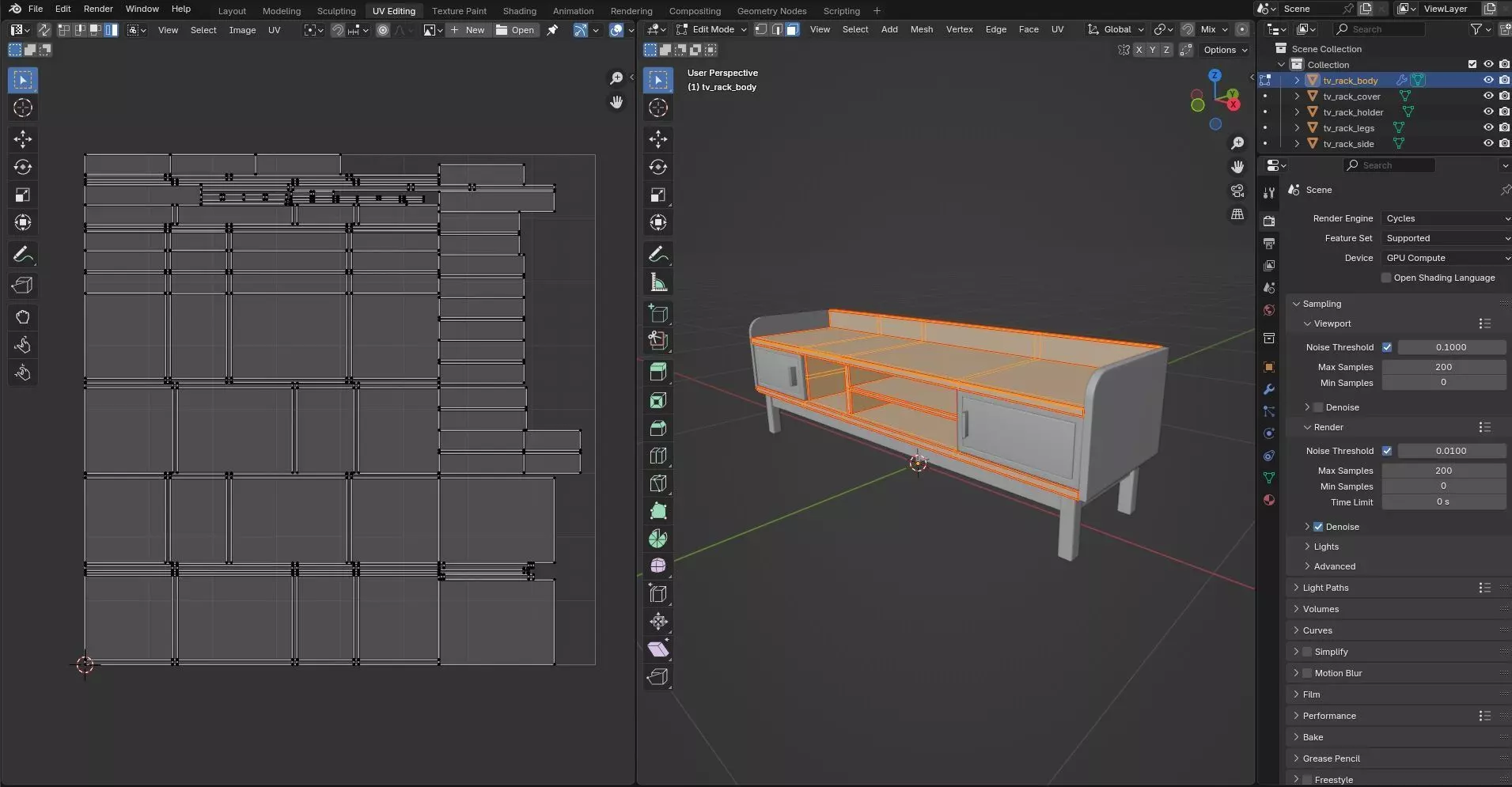Select the Inset Faces tool
This screenshot has width=1512, height=787.
pos(658,400)
